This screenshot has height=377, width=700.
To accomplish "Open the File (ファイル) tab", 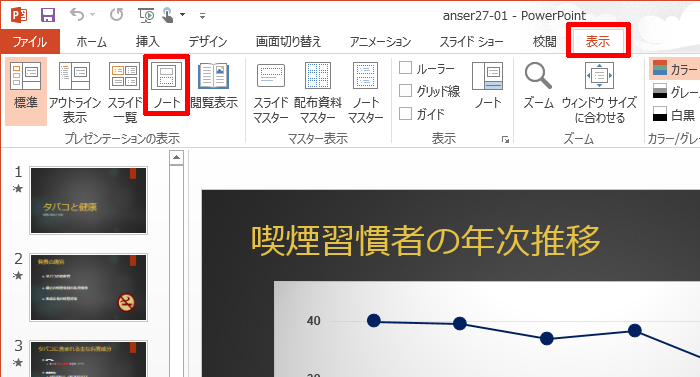I will [29, 42].
